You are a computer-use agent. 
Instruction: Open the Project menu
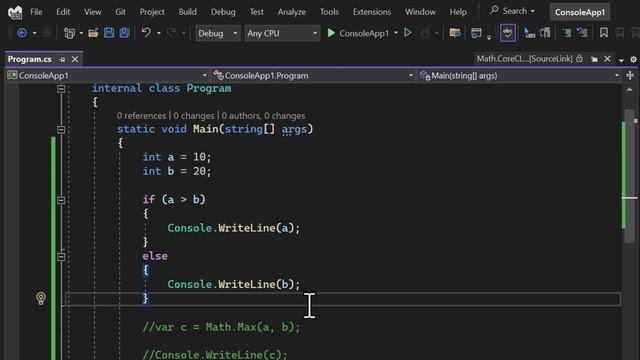click(152, 12)
